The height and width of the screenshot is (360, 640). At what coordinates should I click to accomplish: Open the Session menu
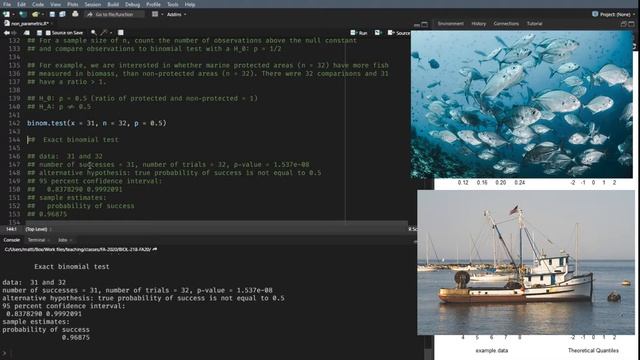(x=93, y=4)
